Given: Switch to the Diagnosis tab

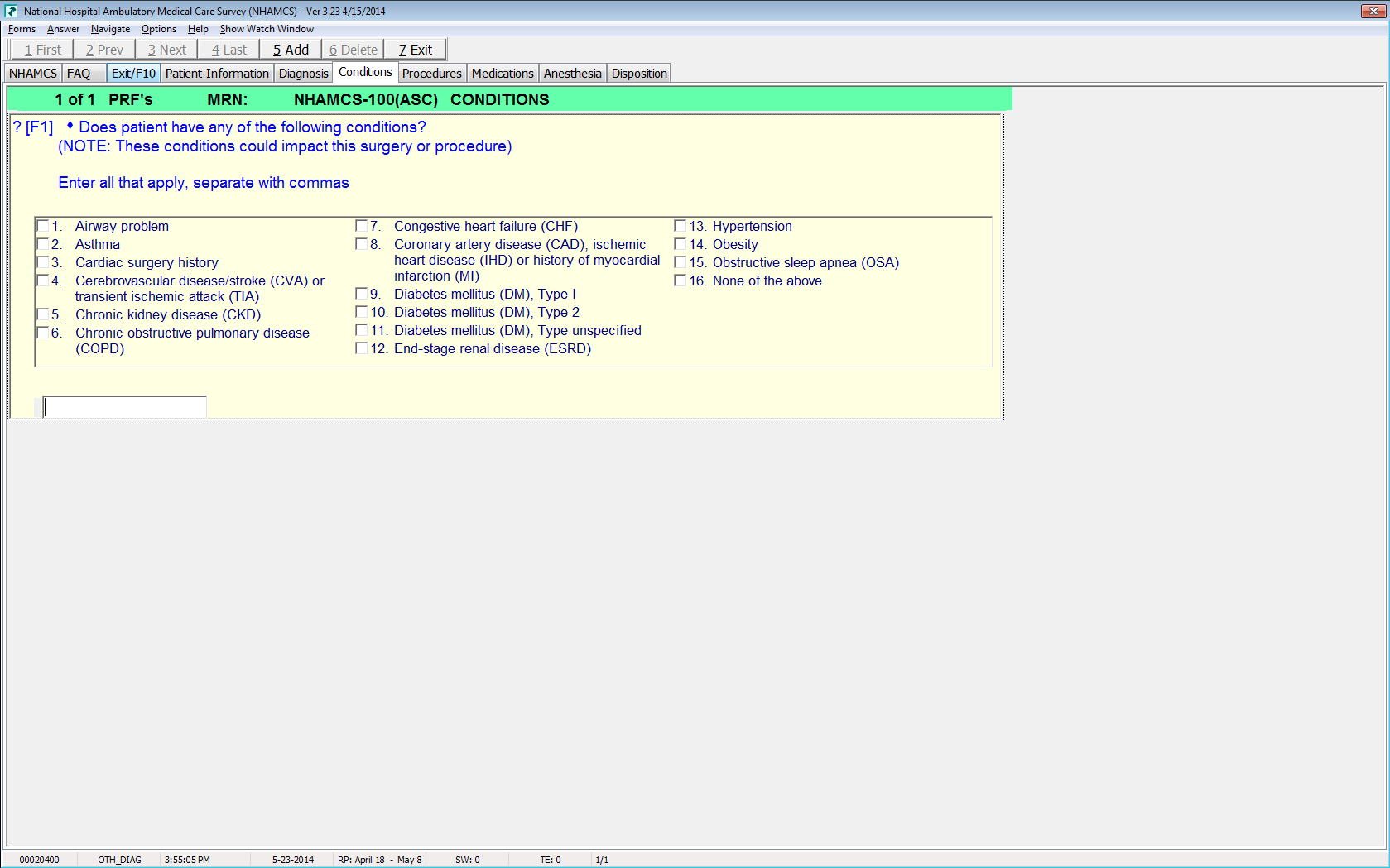Looking at the screenshot, I should pos(304,74).
